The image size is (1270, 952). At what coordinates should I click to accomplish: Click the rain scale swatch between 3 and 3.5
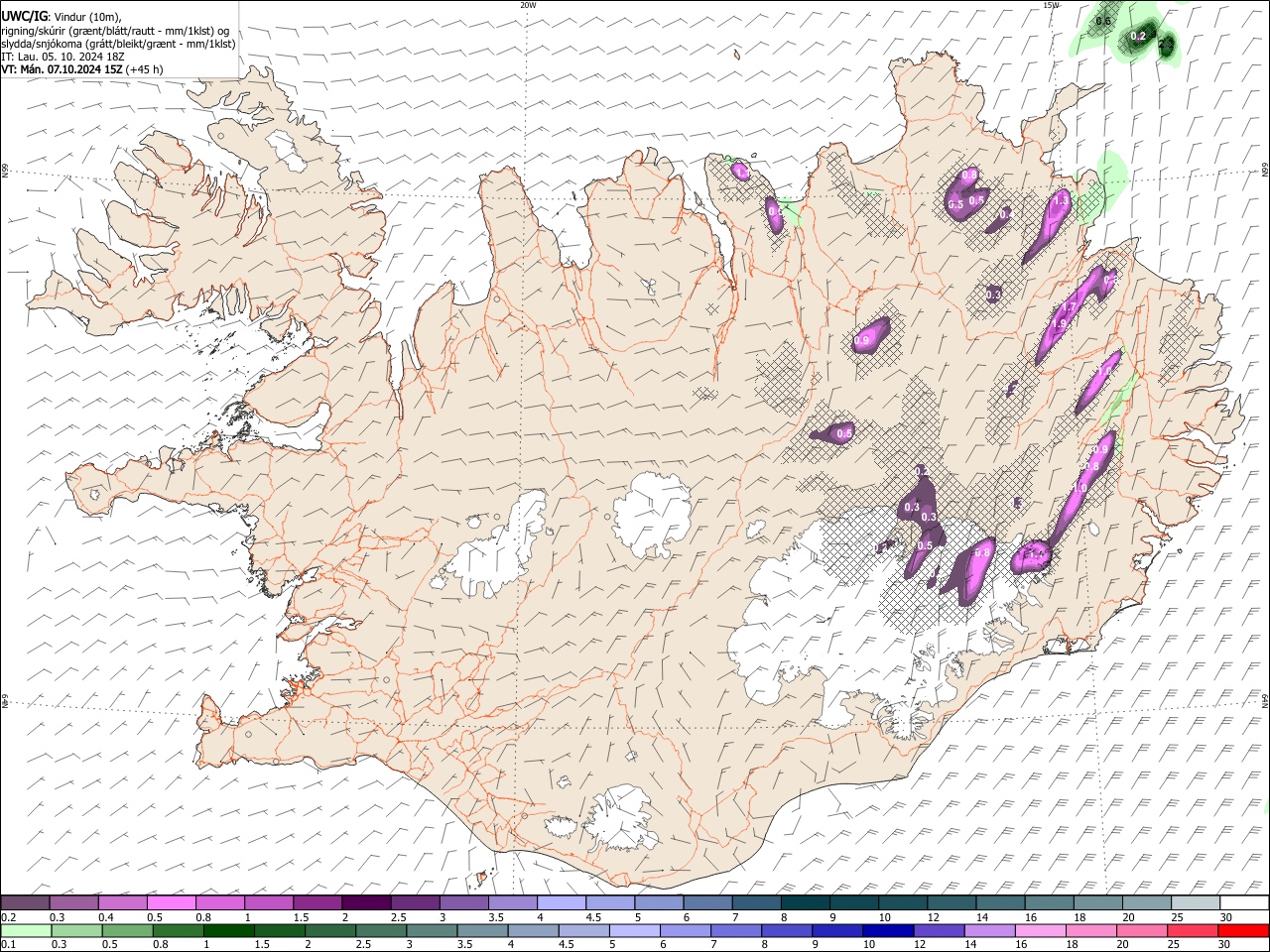tap(432, 930)
